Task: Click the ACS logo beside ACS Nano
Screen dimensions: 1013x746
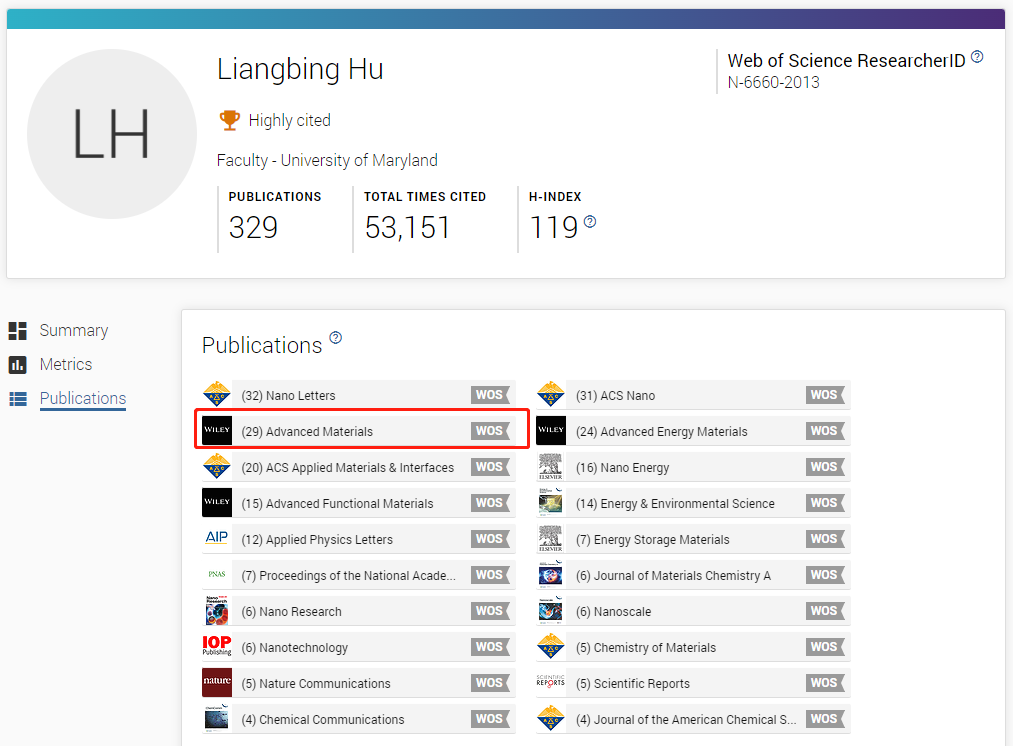Action: (x=550, y=395)
